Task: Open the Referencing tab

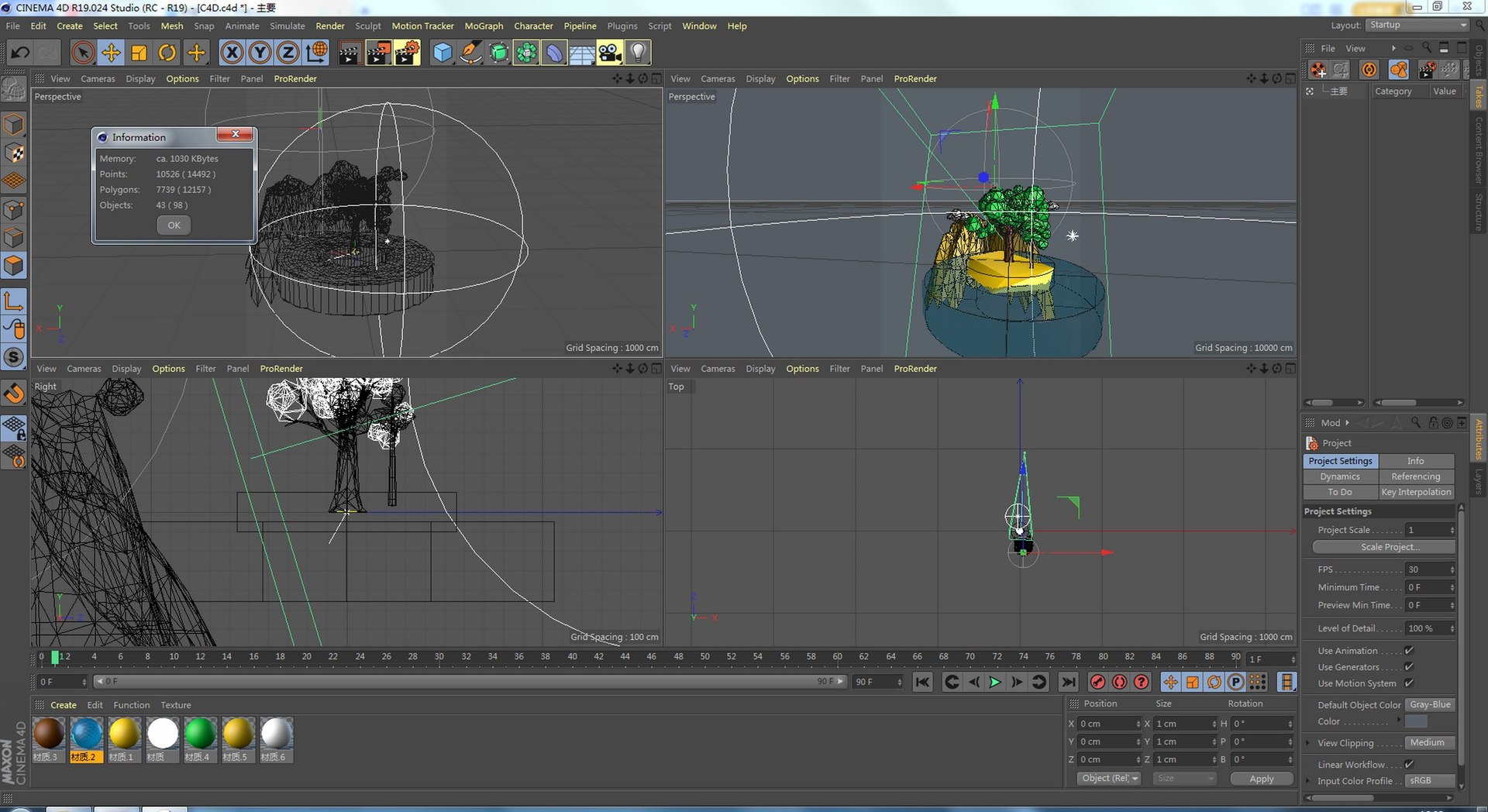Action: [1416, 477]
